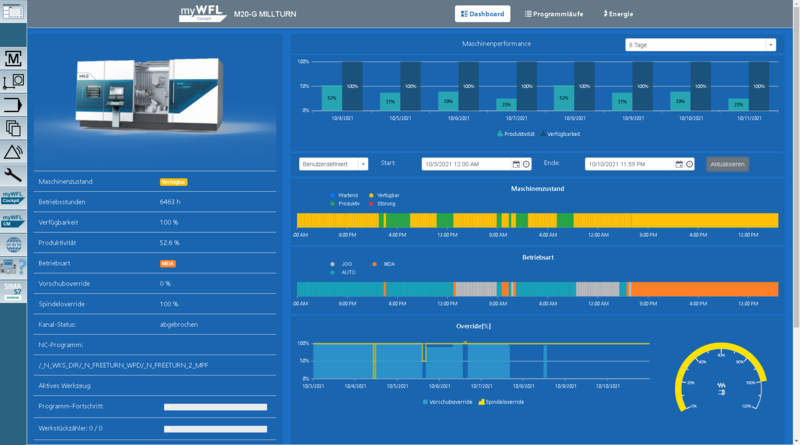Screen dimensions: 800x445
Task: Open the machine help question mark icon
Action: (13, 267)
